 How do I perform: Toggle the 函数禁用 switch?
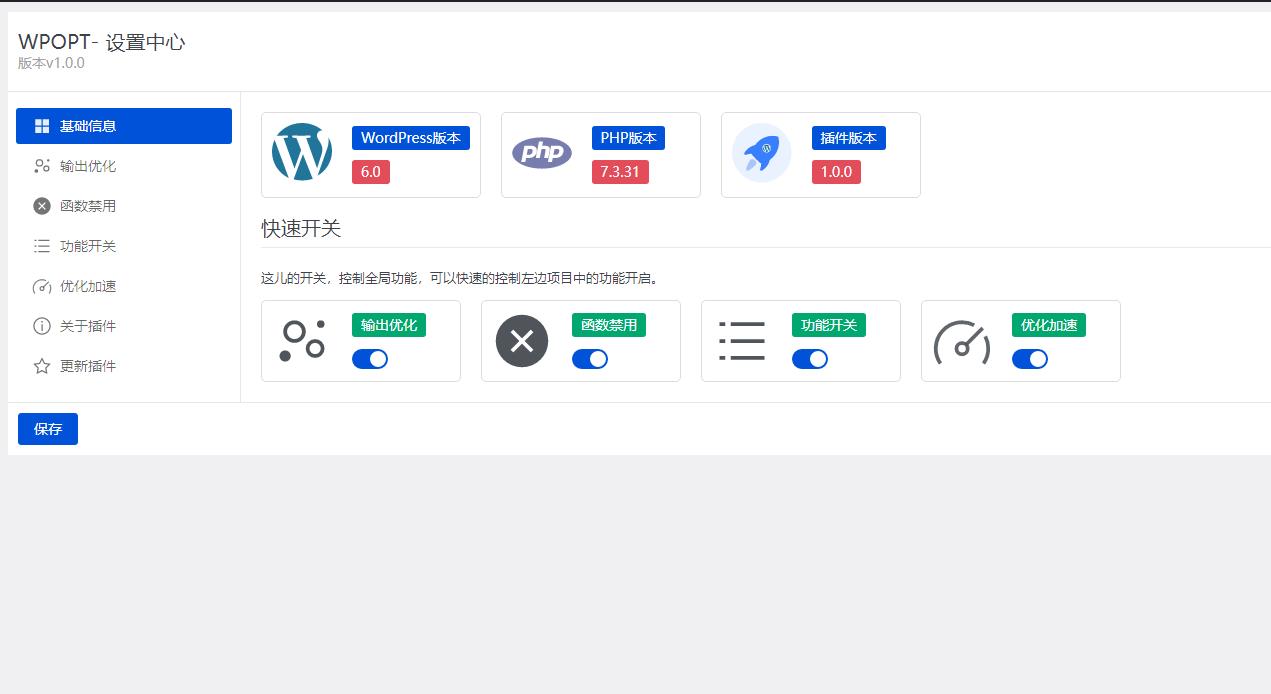point(590,359)
